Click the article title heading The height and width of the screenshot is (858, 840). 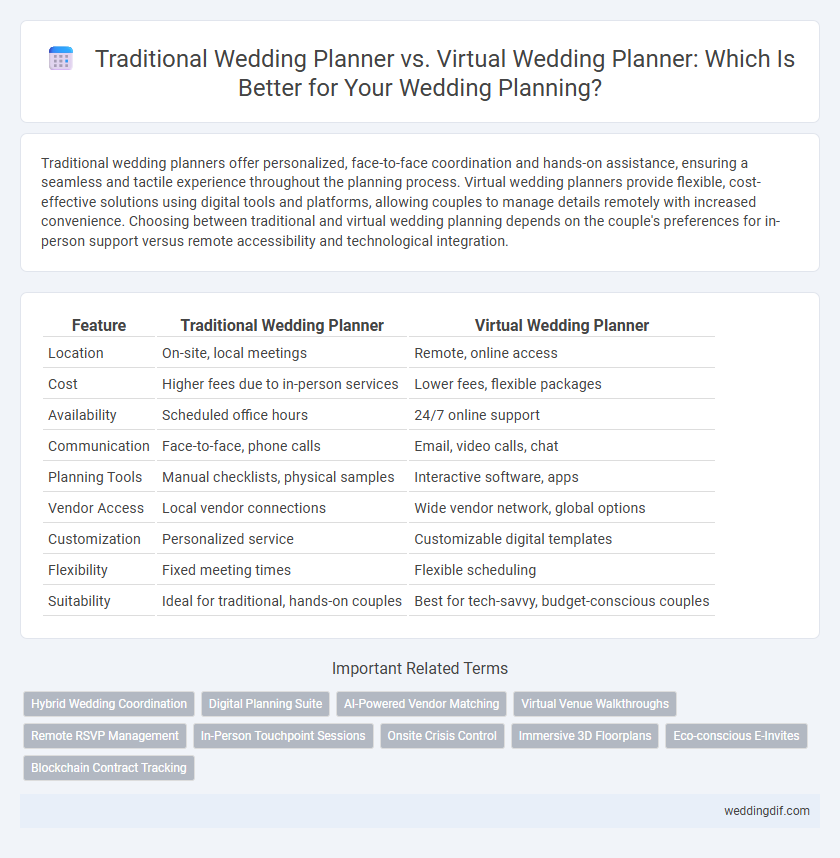pyautogui.click(x=444, y=73)
